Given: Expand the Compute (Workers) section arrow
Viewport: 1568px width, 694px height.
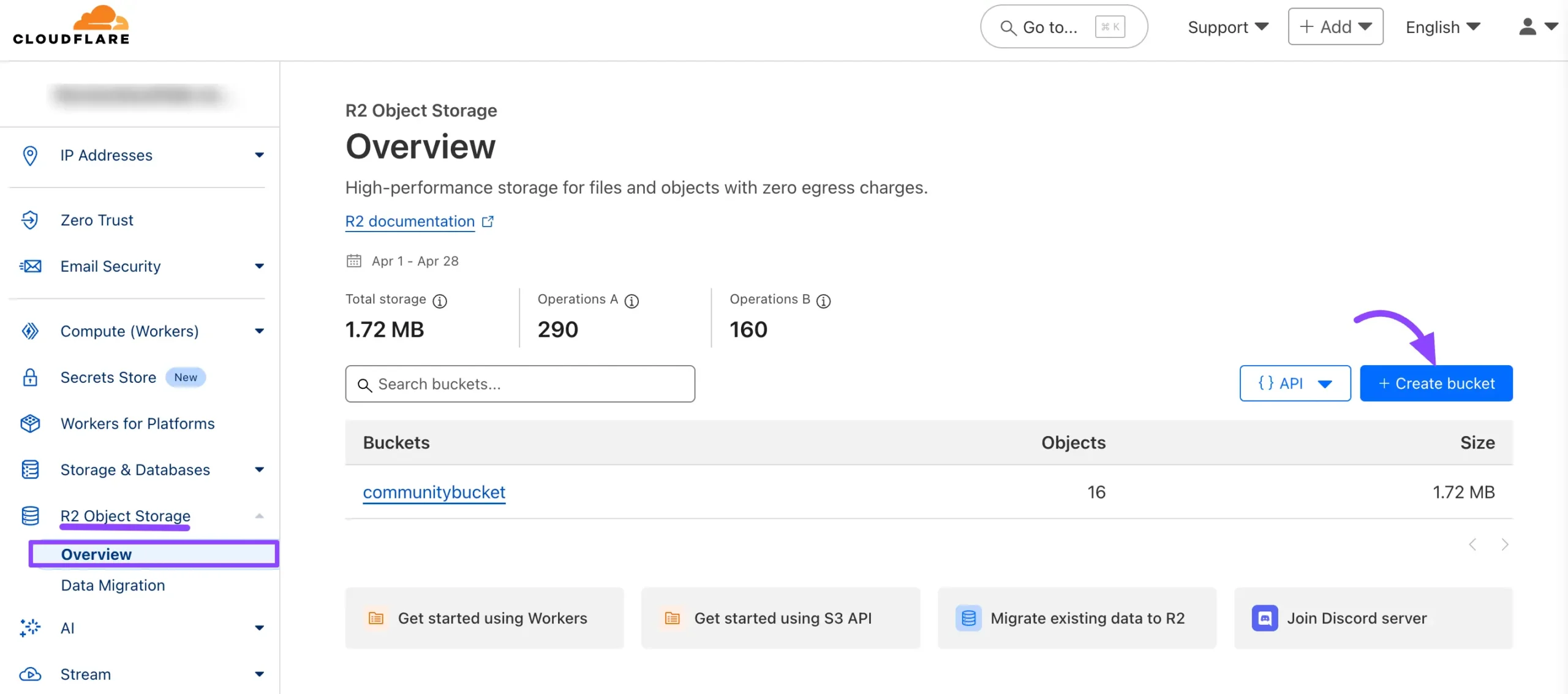Looking at the screenshot, I should 260,331.
